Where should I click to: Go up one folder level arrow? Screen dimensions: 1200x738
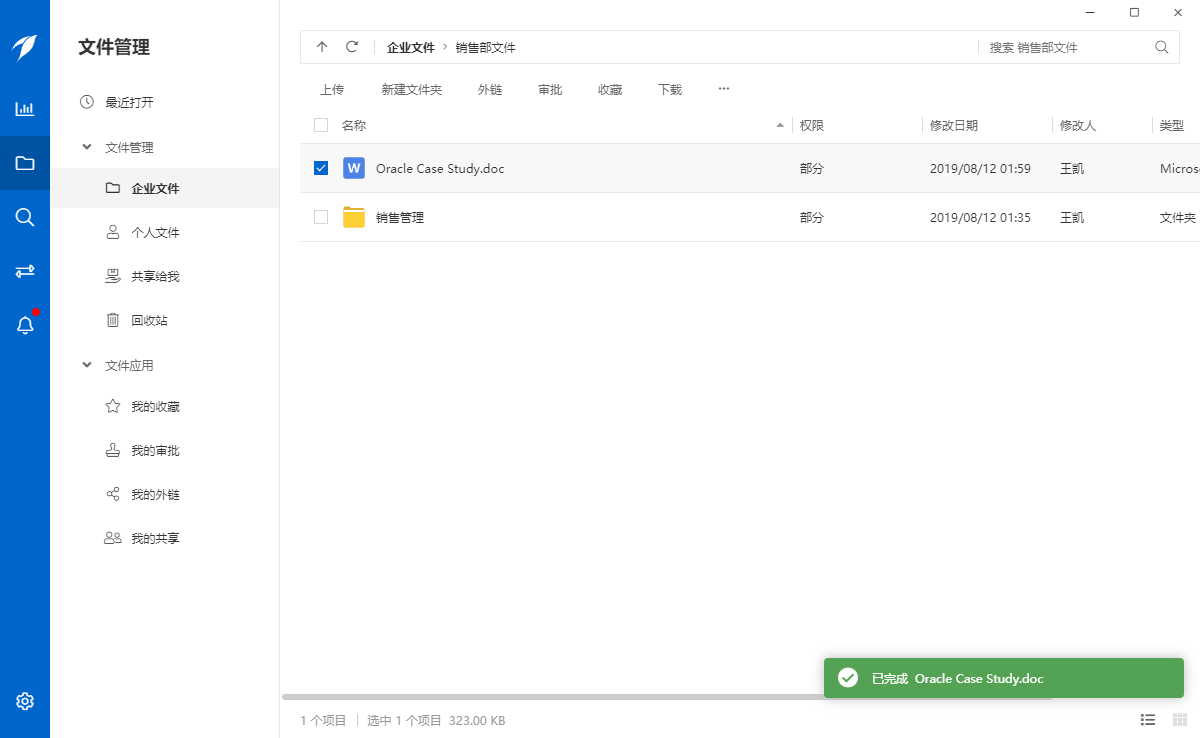coord(322,47)
